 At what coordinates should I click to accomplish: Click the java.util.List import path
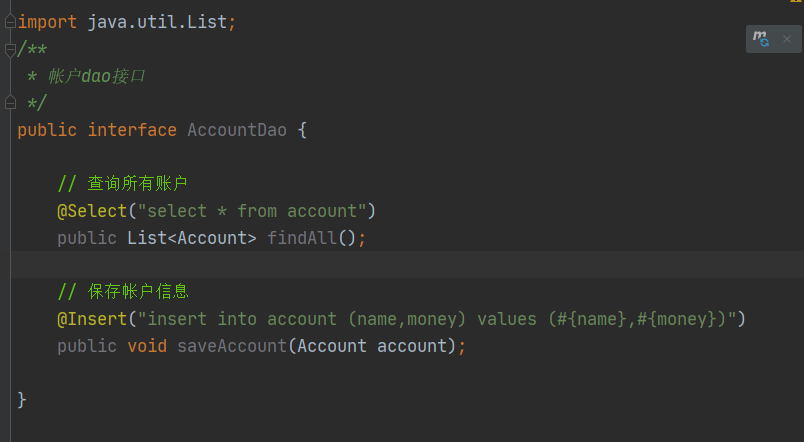tap(157, 22)
